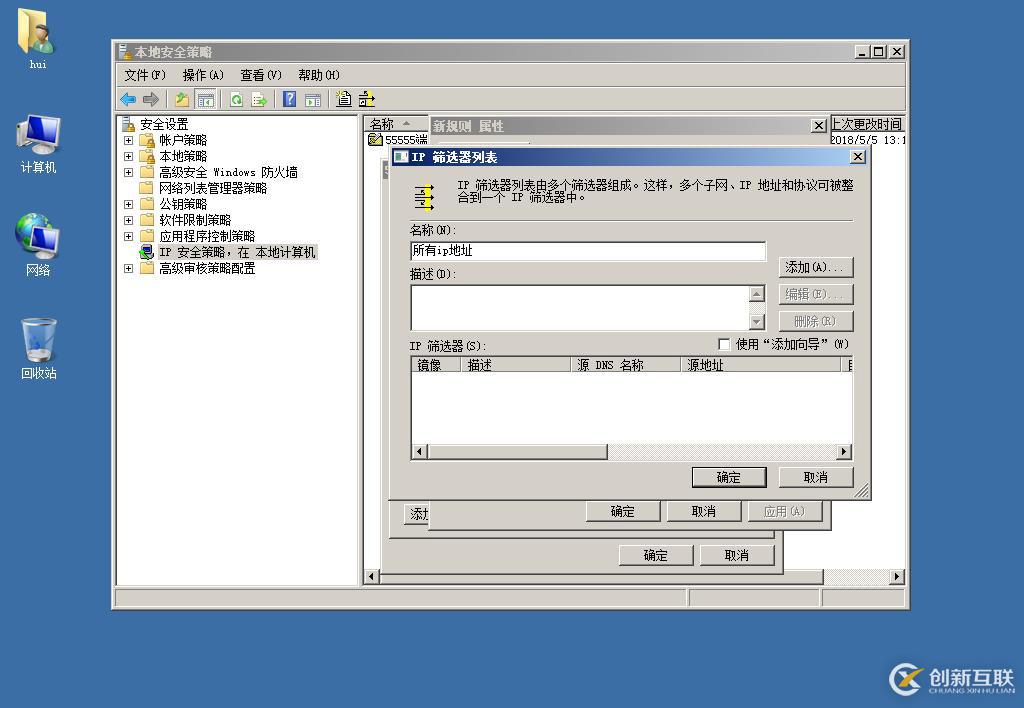Open the 文件(F) menu
Image resolution: width=1024 pixels, height=708 pixels.
pyautogui.click(x=145, y=75)
